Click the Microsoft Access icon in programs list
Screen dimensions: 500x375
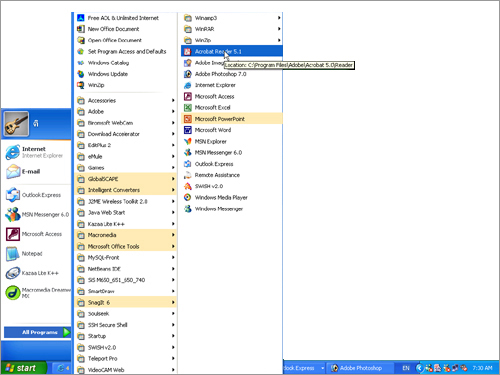(x=188, y=96)
